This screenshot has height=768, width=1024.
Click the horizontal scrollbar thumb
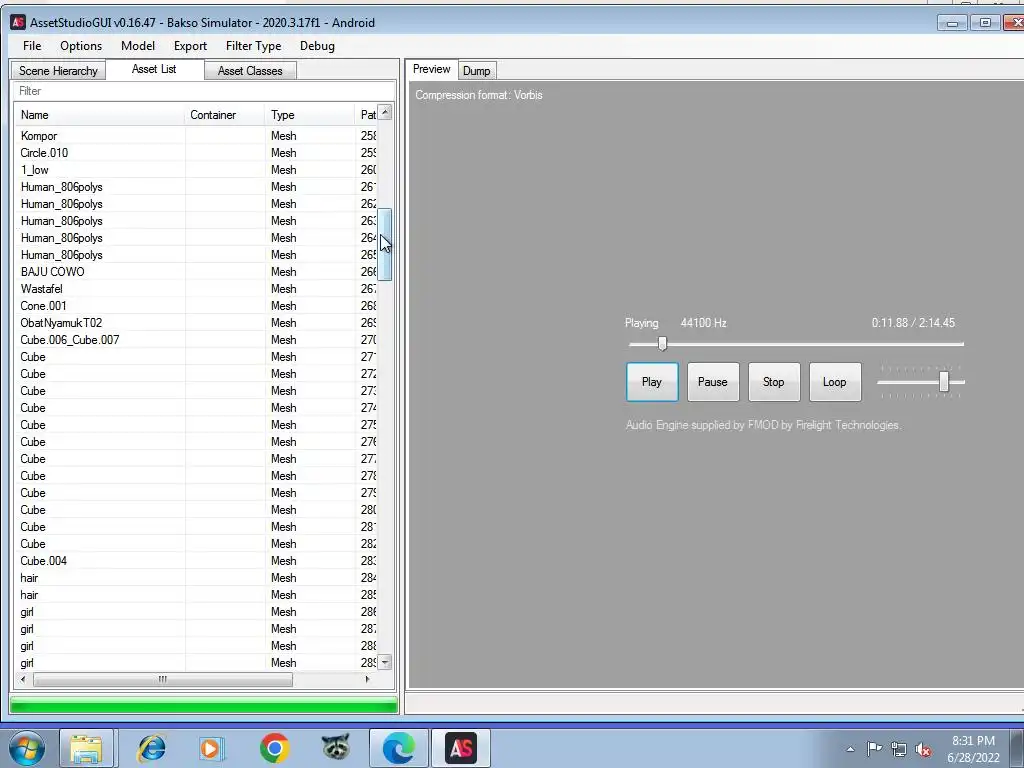click(x=163, y=679)
